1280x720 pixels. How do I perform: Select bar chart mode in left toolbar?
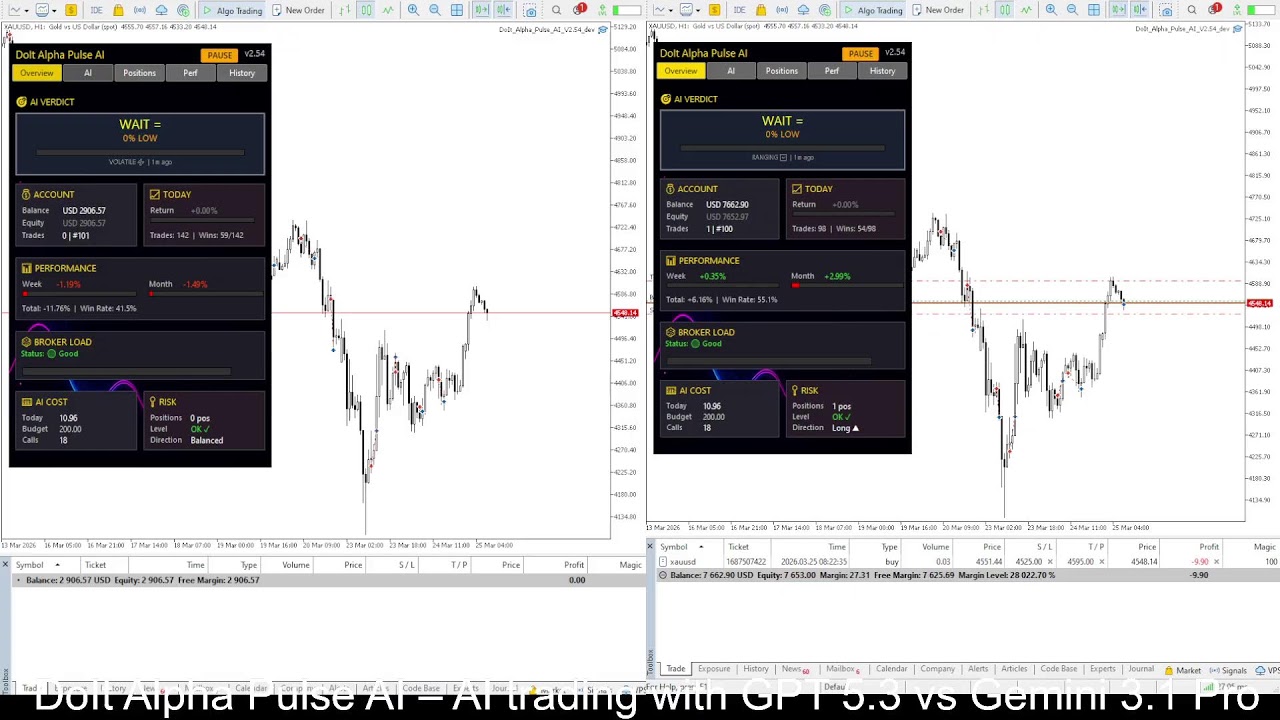coord(344,10)
